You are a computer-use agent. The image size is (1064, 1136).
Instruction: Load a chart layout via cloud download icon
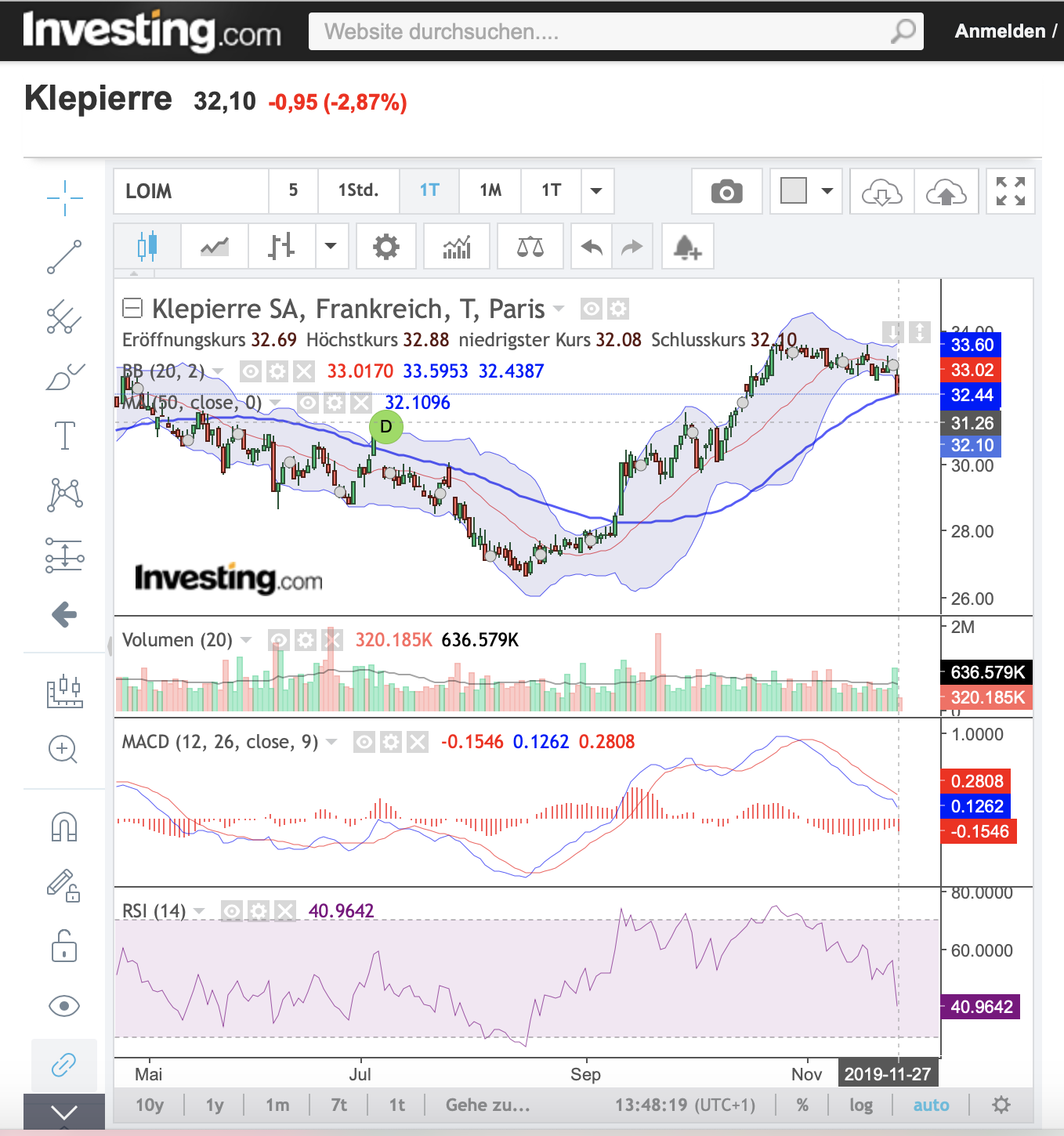pyautogui.click(x=881, y=191)
